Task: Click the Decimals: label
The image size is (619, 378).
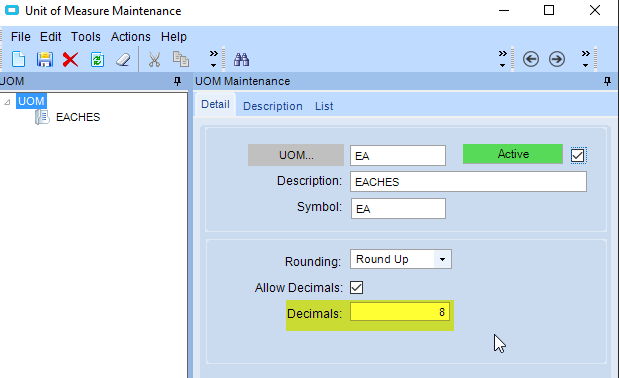Action: coord(314,314)
